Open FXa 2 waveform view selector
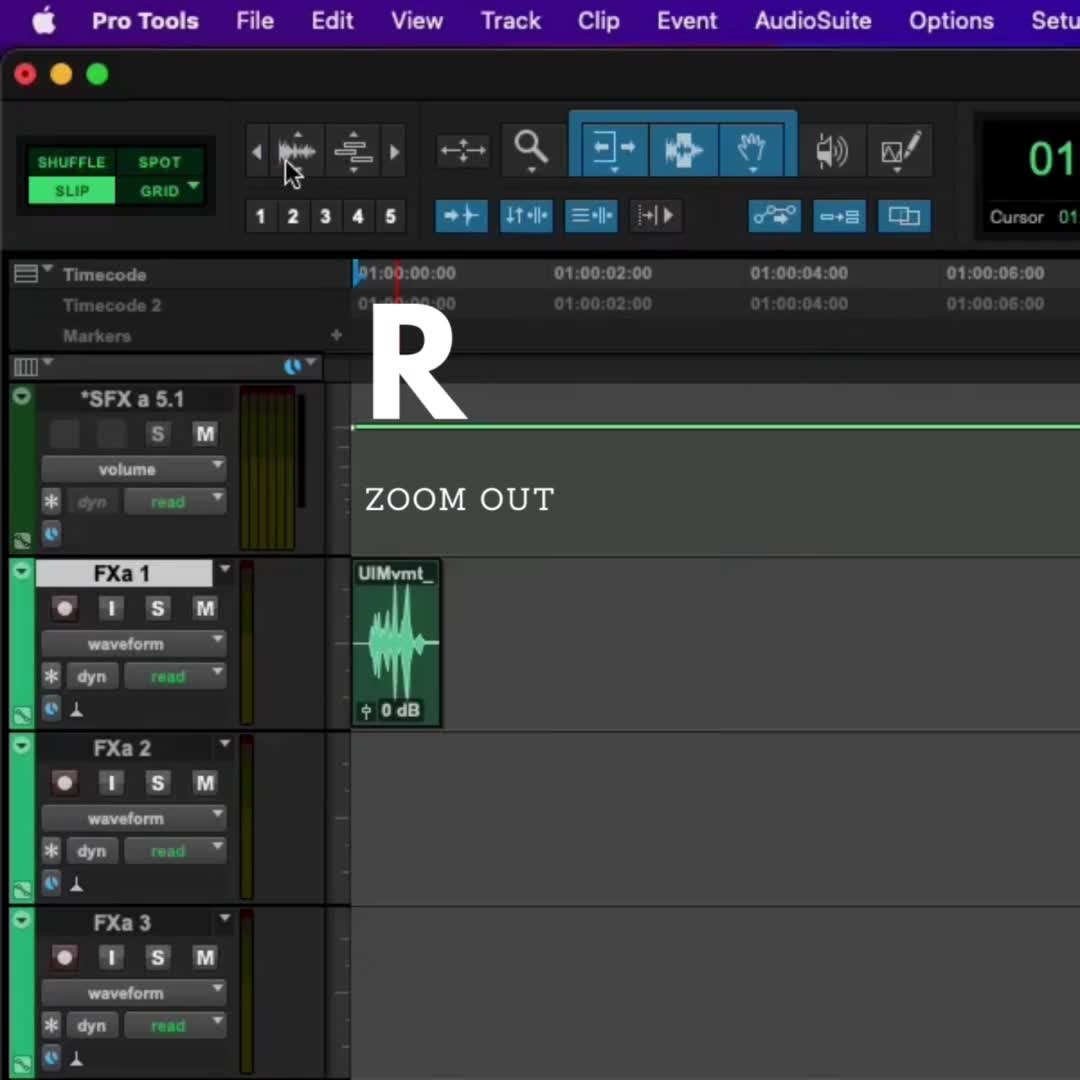1080x1080 pixels. tap(134, 818)
